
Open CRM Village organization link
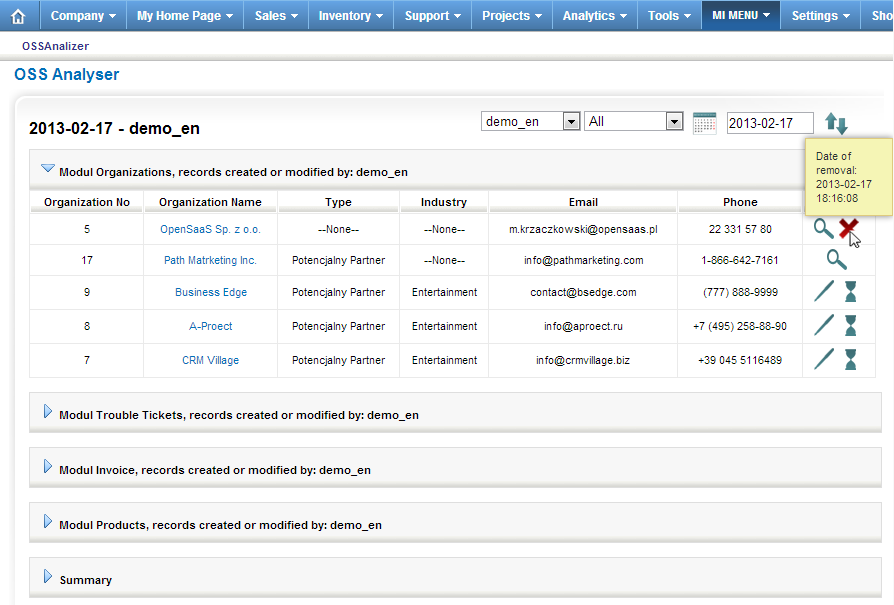[x=210, y=360]
